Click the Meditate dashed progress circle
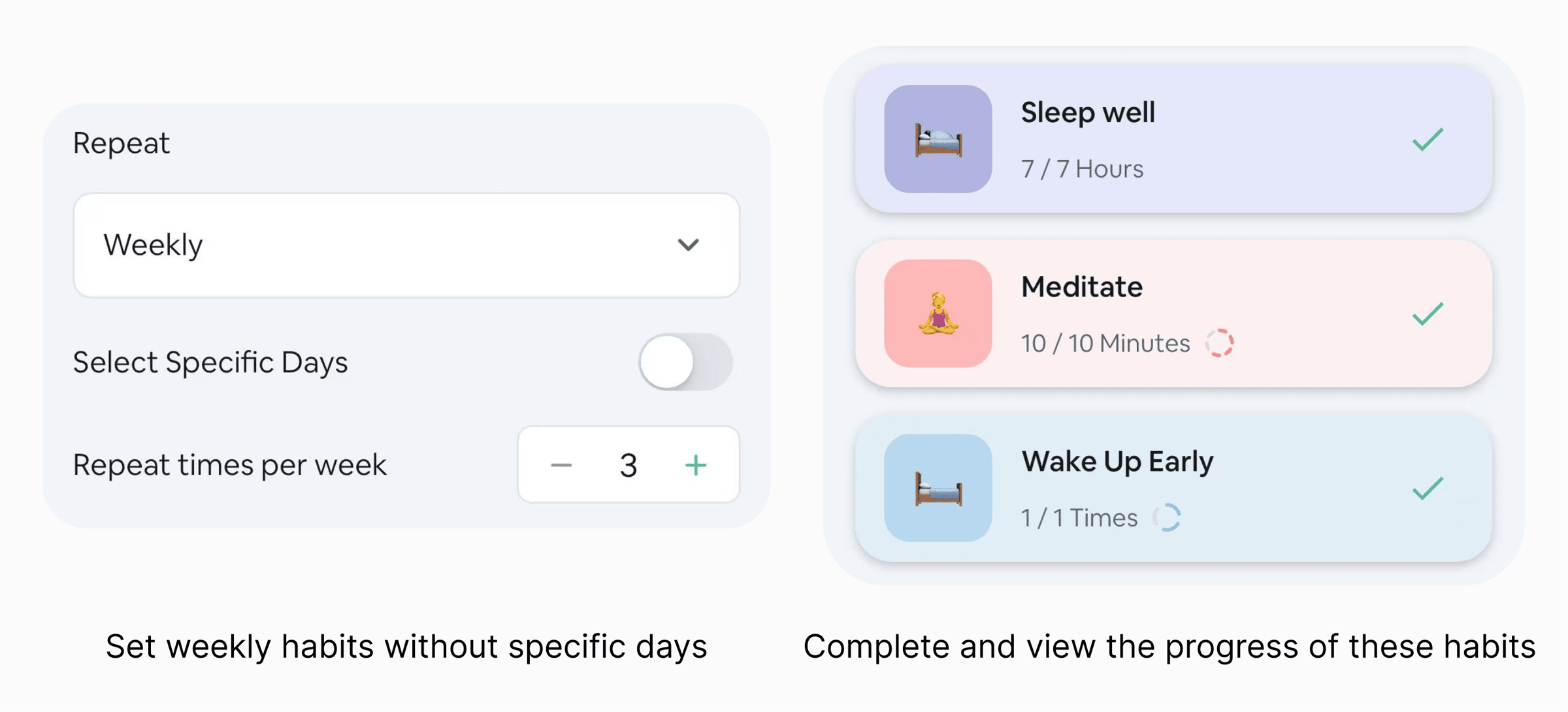The image size is (1568, 712). pyautogui.click(x=1219, y=343)
